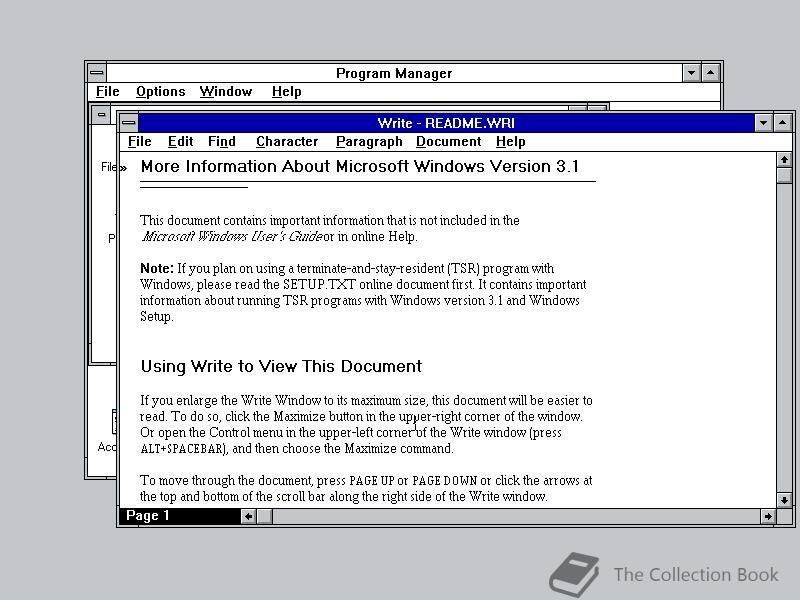This screenshot has height=600, width=800.
Task: Click the Program Manager title bar
Action: (x=394, y=73)
